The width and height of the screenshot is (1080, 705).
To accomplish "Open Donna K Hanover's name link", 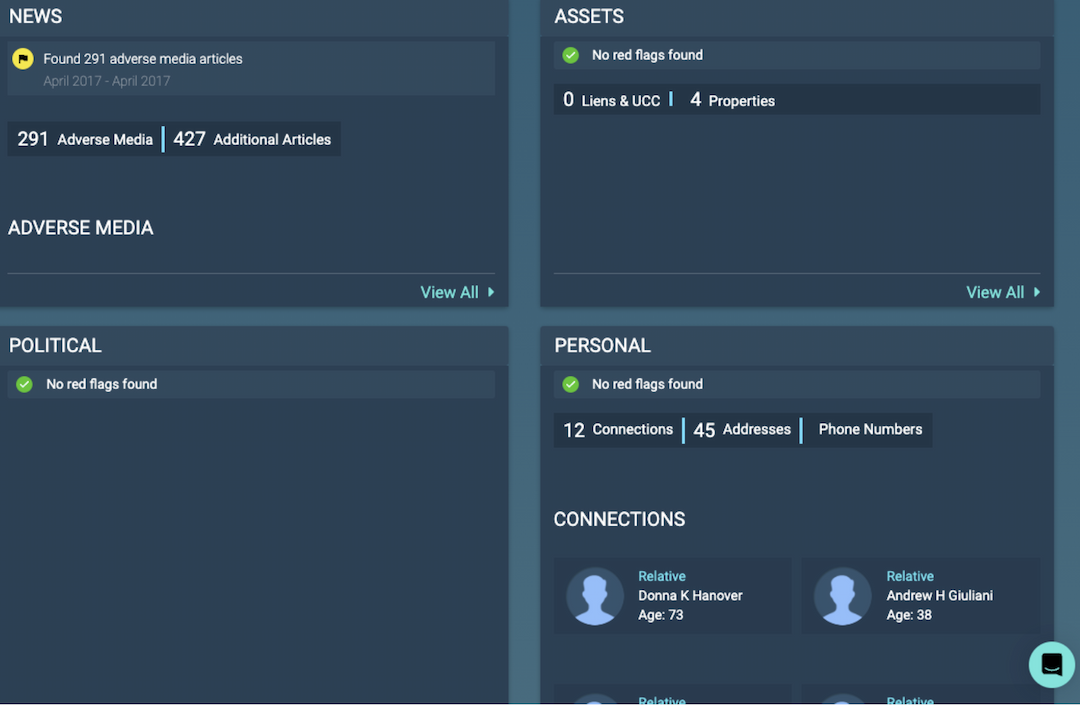I will [690, 595].
